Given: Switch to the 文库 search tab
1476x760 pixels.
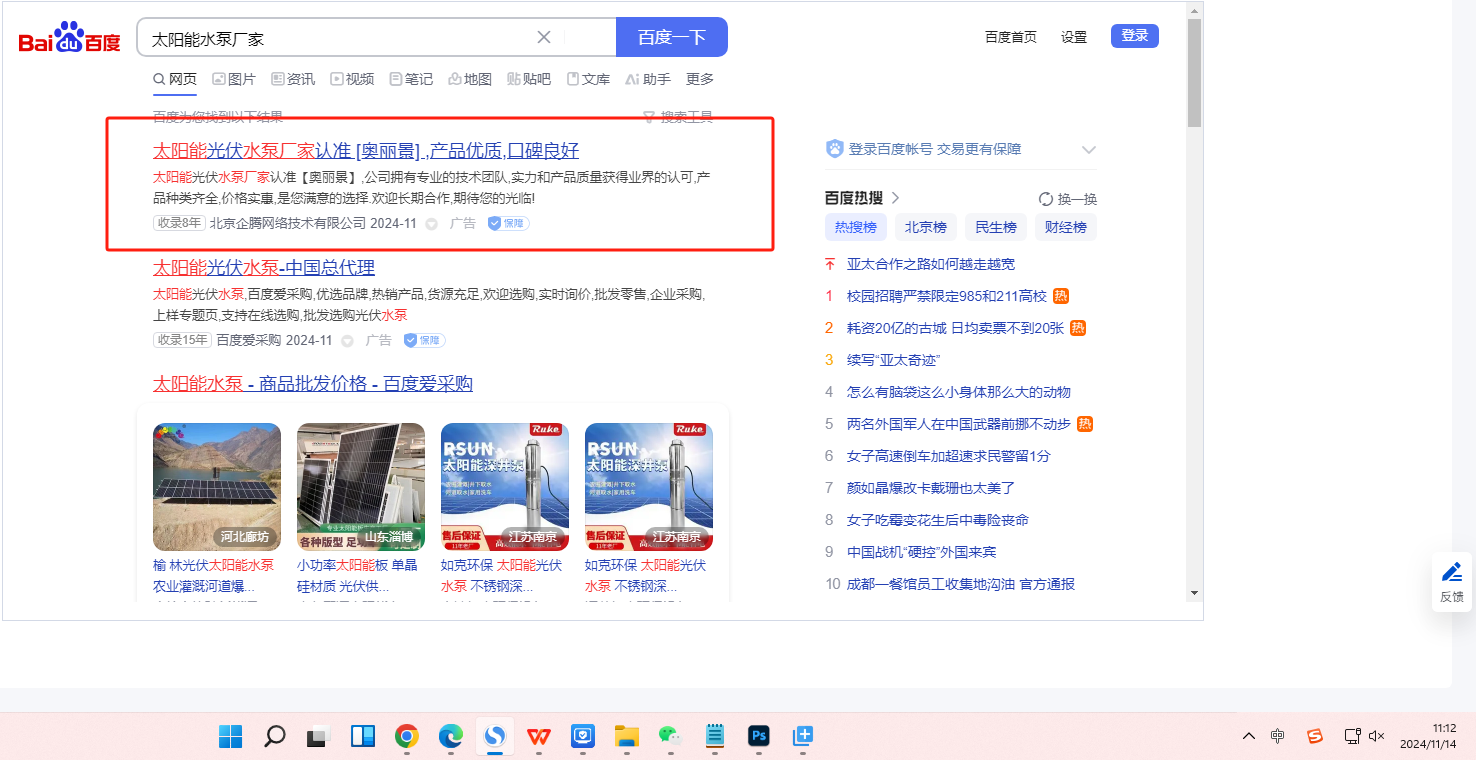Looking at the screenshot, I should pyautogui.click(x=588, y=79).
